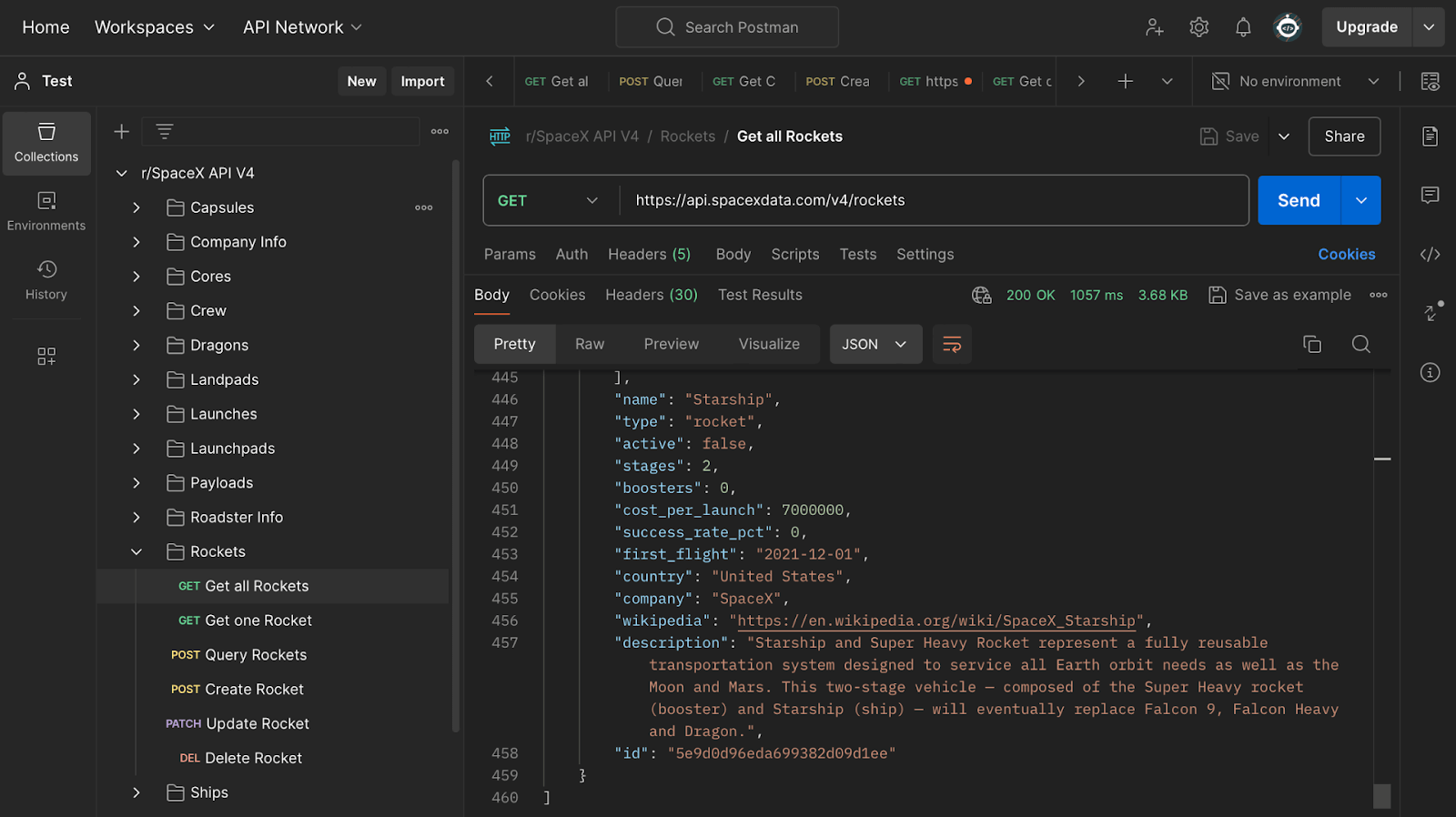1456x817 pixels.
Task: Open the Cookies link
Action: pos(1347,255)
